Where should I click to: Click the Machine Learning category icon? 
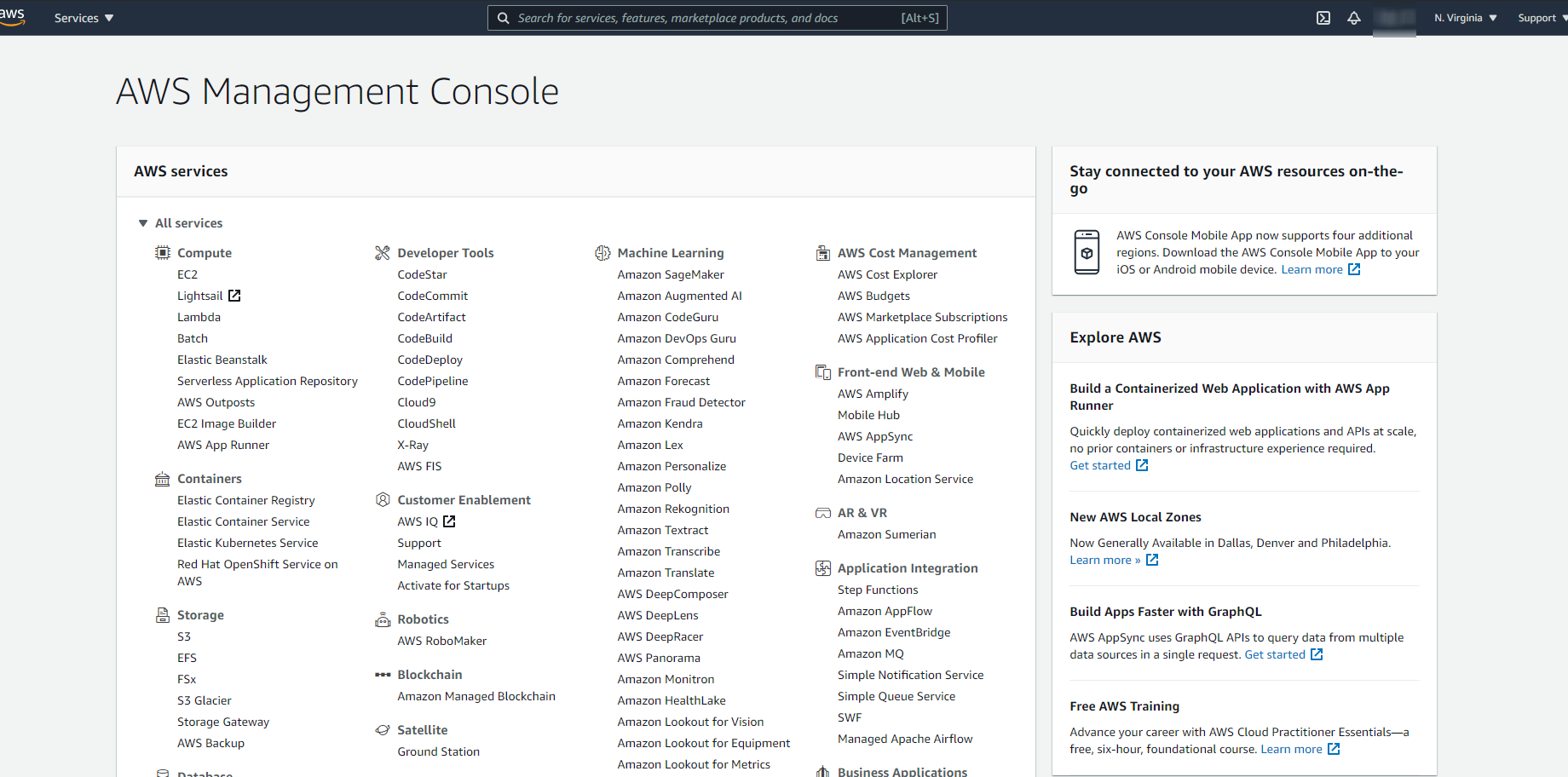point(602,252)
